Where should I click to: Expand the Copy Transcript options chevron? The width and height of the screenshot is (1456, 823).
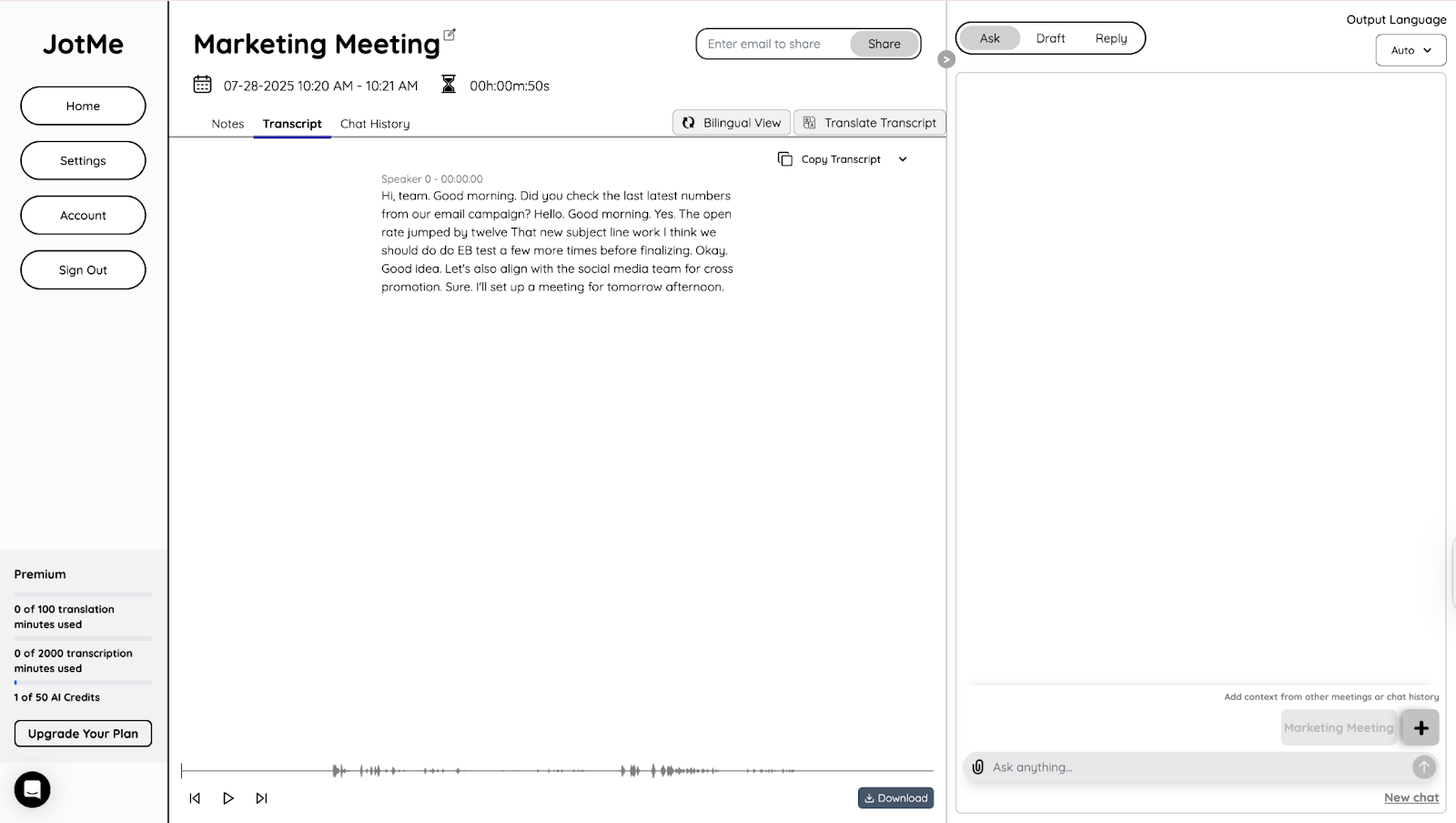click(x=903, y=159)
